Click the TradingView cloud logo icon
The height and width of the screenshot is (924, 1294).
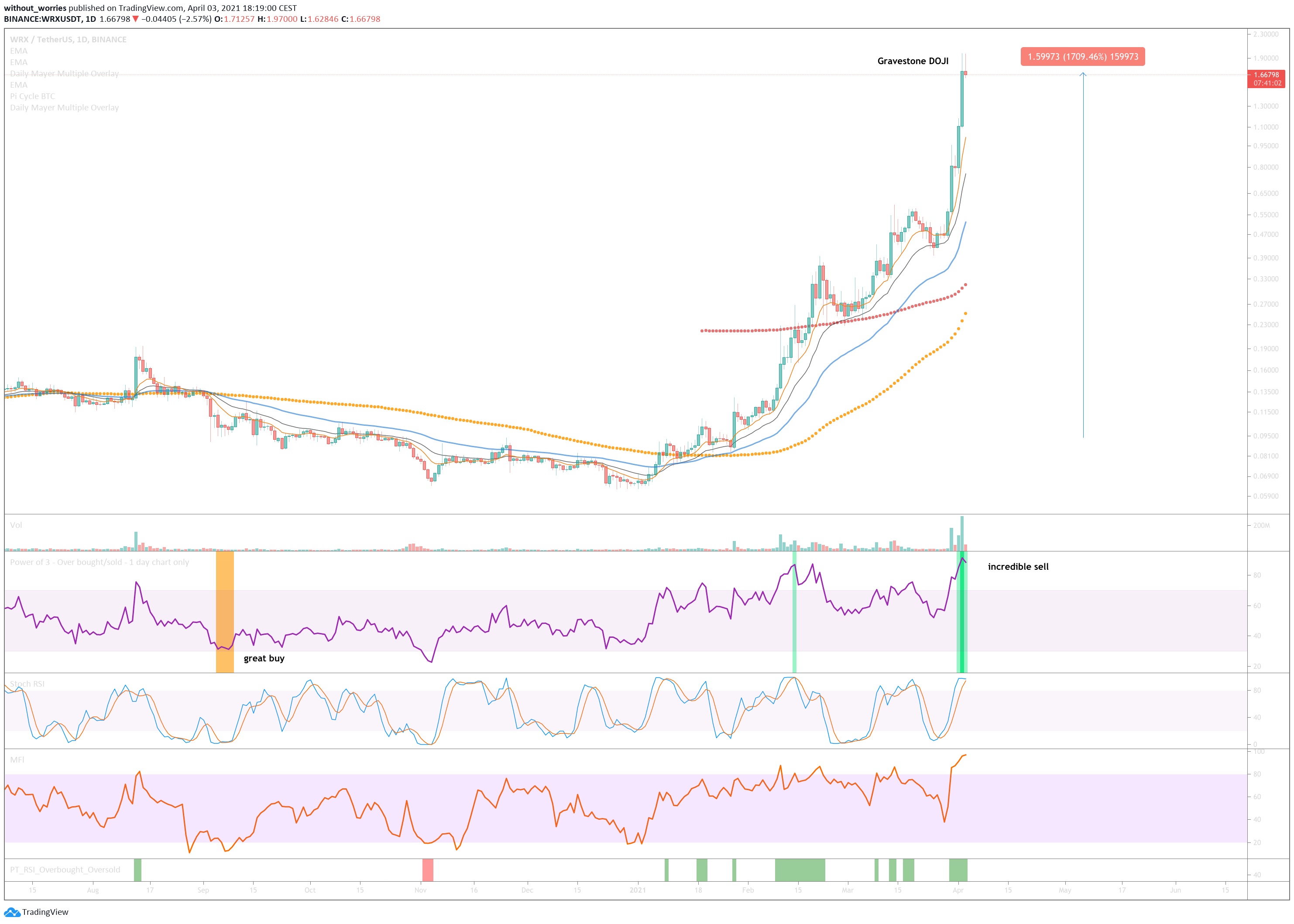pos(11,912)
